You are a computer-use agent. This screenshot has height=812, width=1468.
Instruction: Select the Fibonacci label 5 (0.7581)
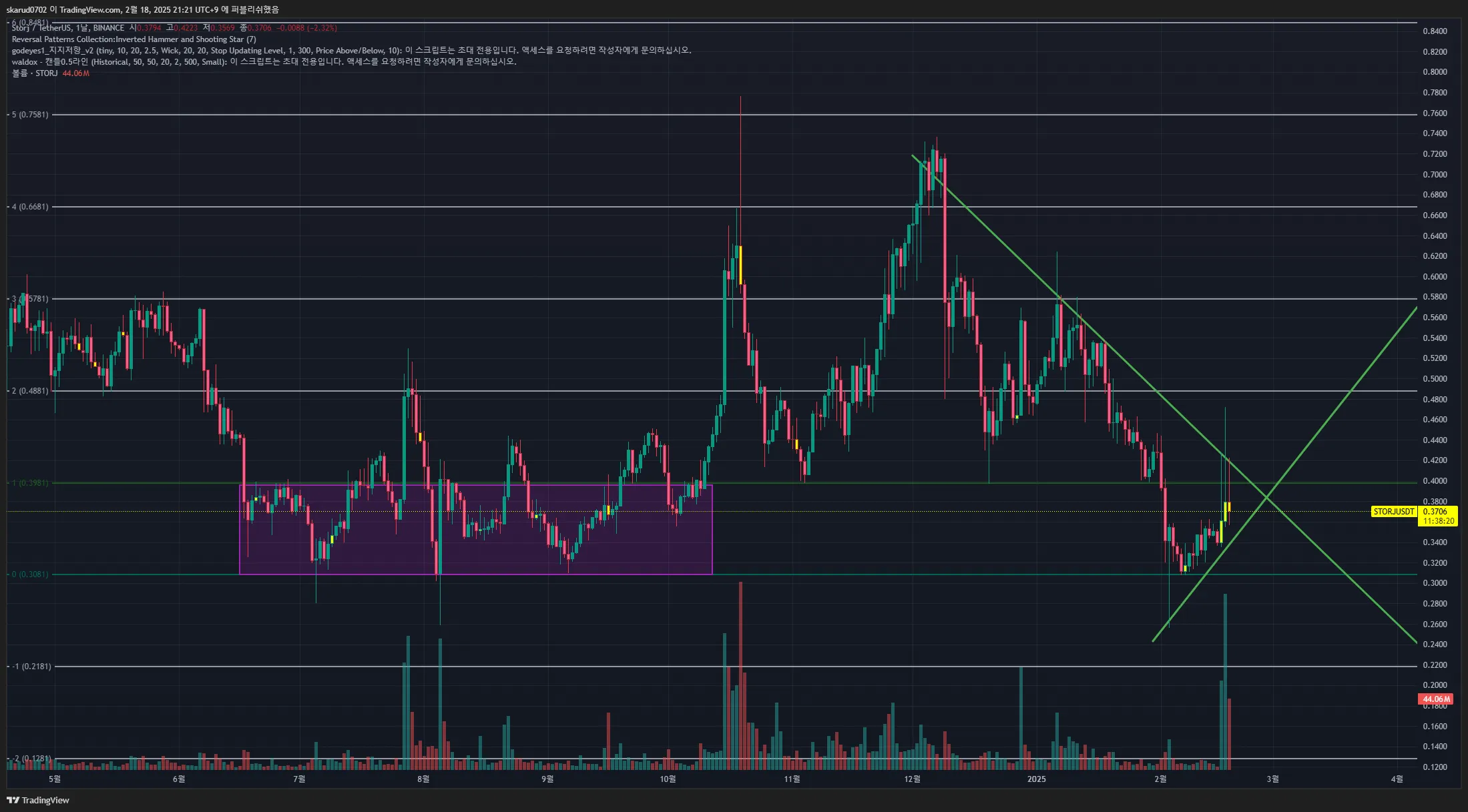(x=31, y=115)
